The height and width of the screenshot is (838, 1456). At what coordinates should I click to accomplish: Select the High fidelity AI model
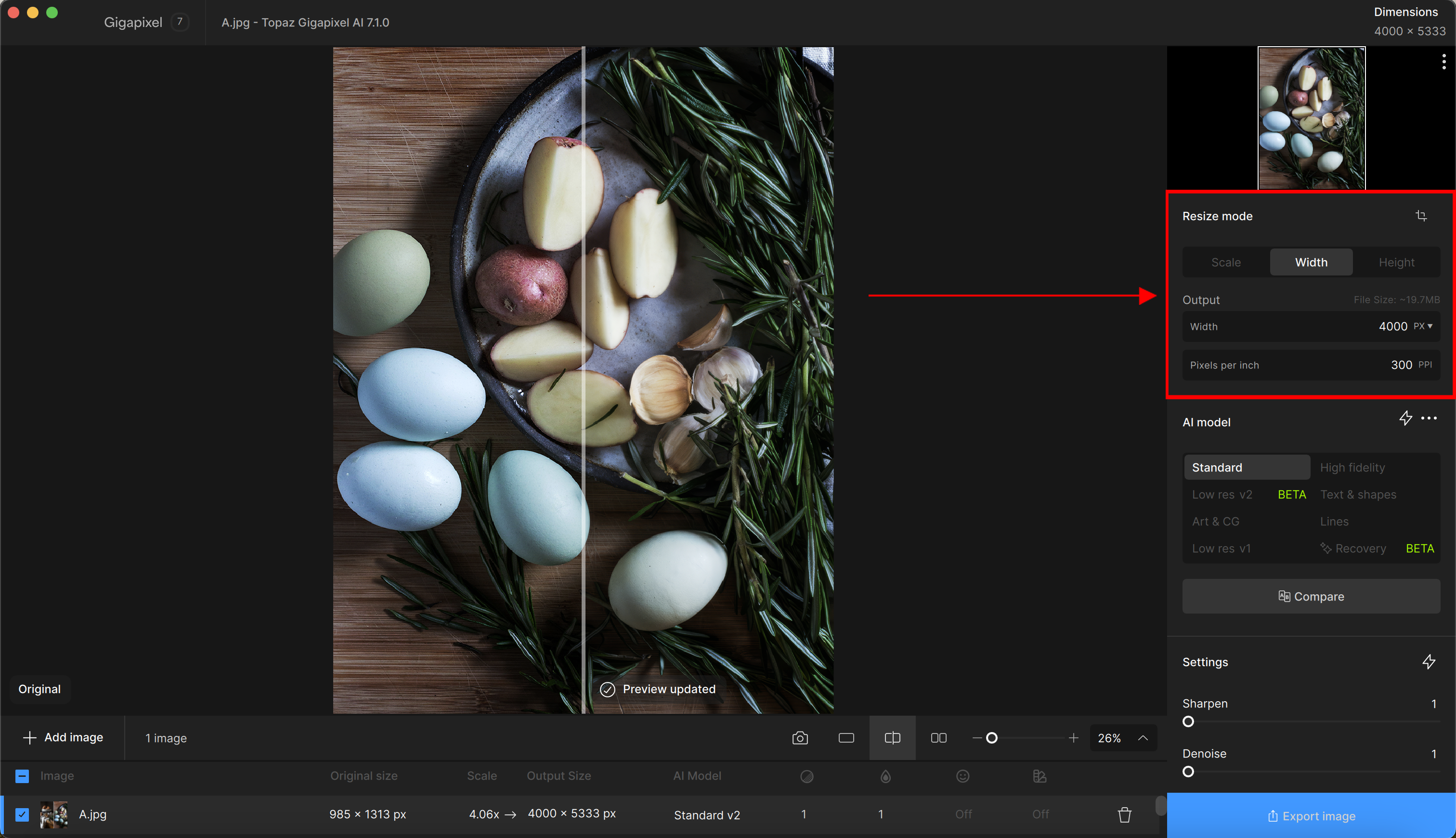1352,467
